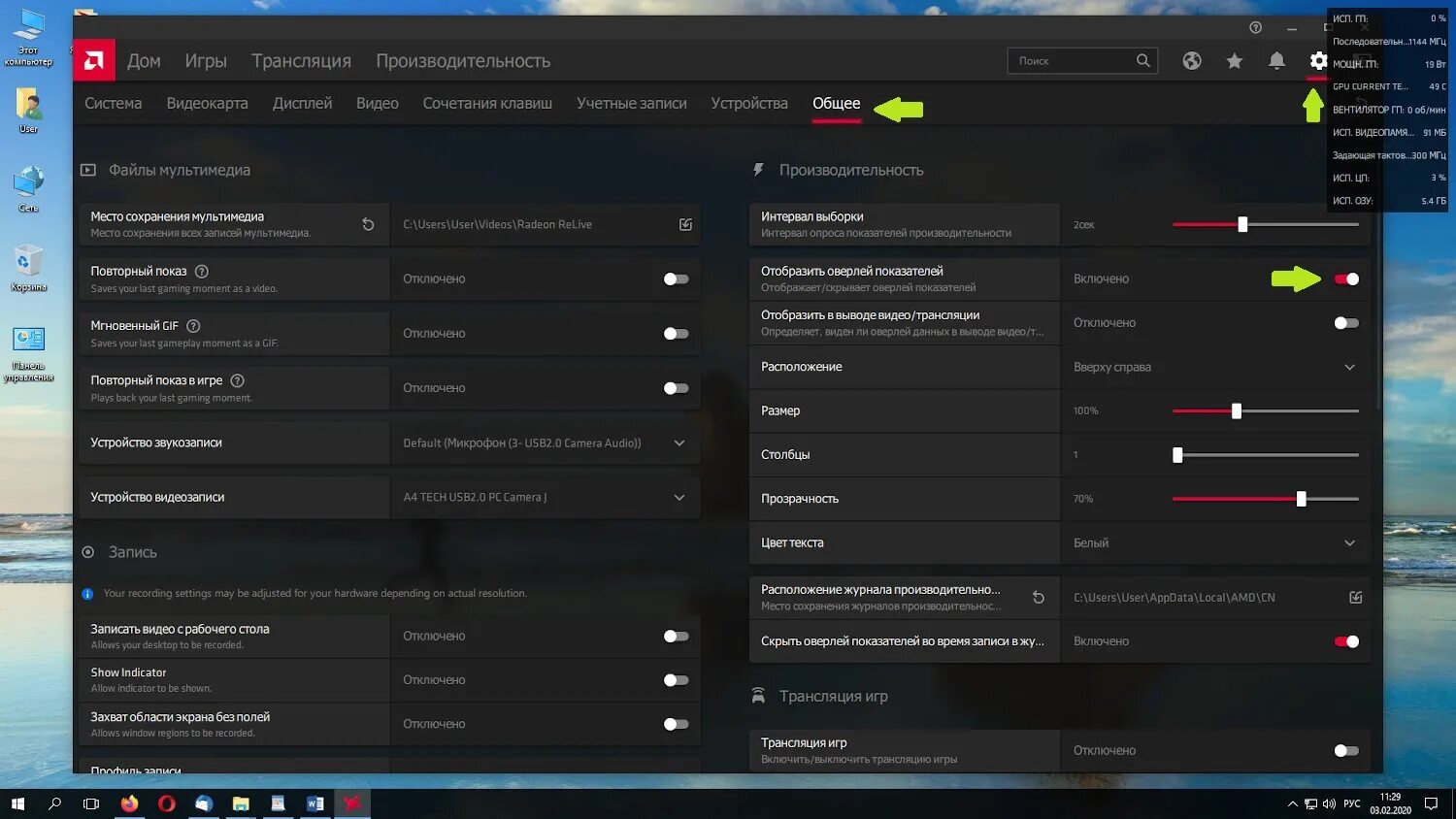The height and width of the screenshot is (819, 1456).
Task: Open the Дом tab
Action: [x=144, y=61]
